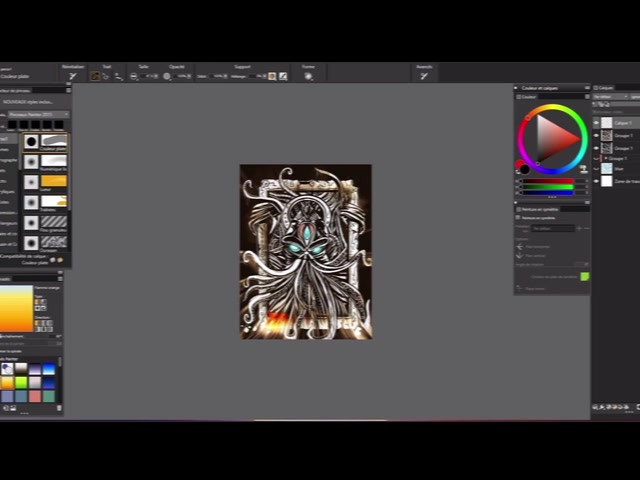Show the hidden light-blue thumbnail layer

click(596, 169)
